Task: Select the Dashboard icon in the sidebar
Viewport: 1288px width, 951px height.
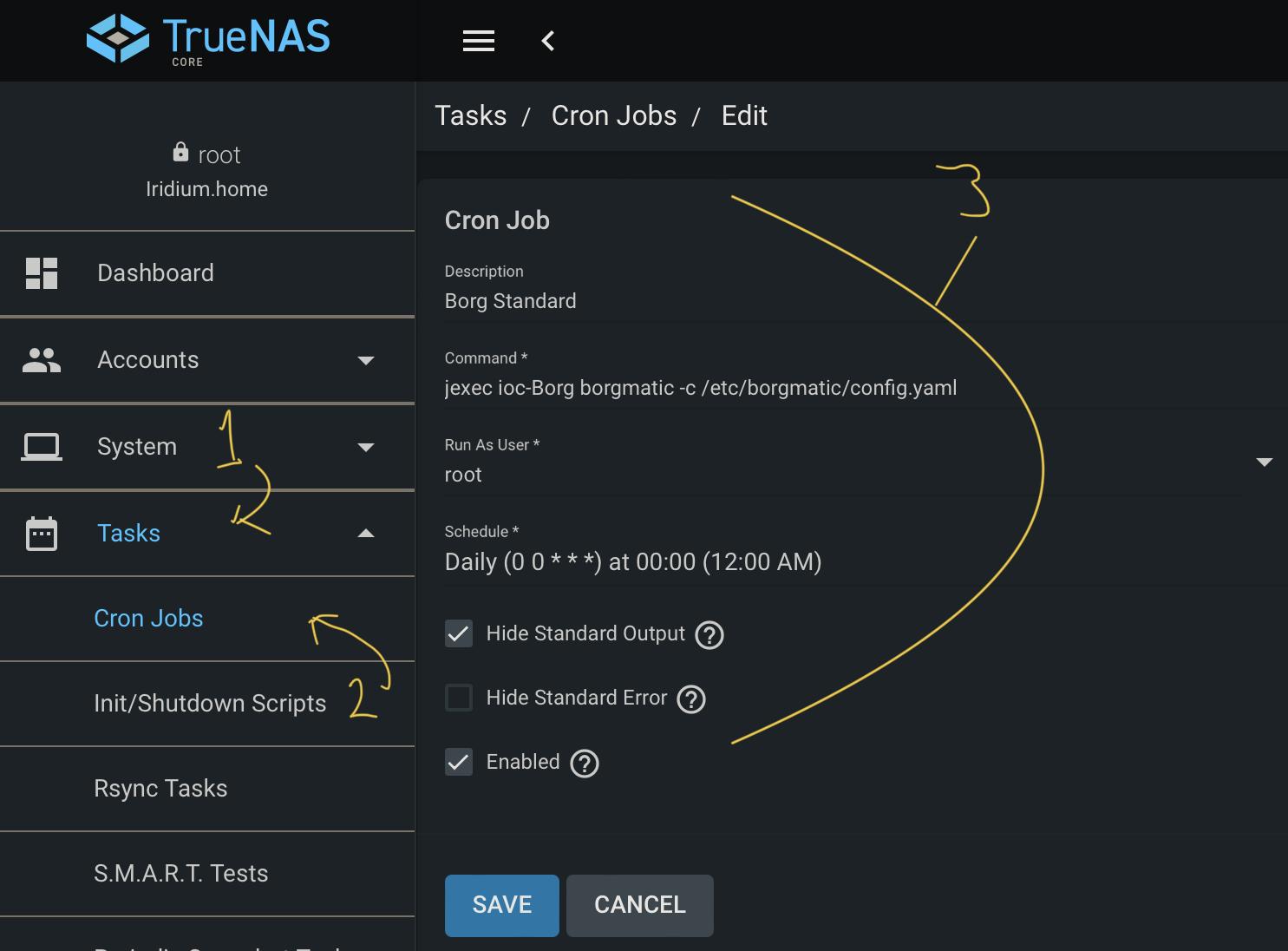Action: [42, 272]
